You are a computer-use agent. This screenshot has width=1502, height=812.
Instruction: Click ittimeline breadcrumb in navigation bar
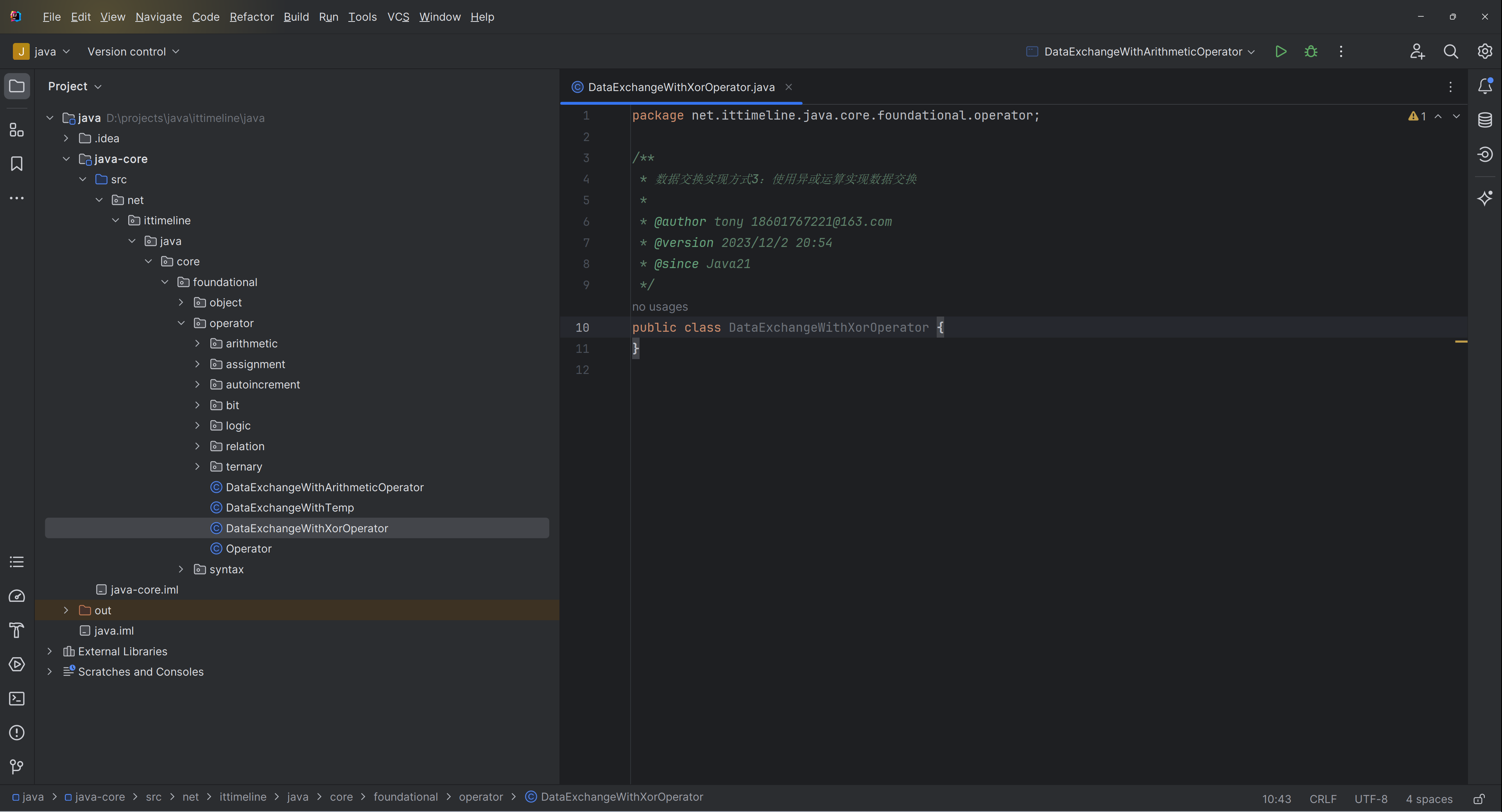click(242, 797)
